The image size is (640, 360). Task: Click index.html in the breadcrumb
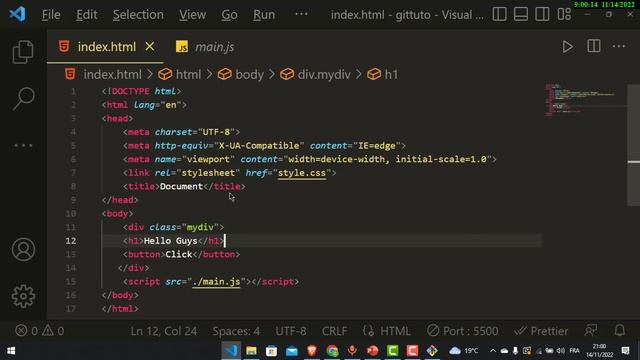pyautogui.click(x=112, y=74)
